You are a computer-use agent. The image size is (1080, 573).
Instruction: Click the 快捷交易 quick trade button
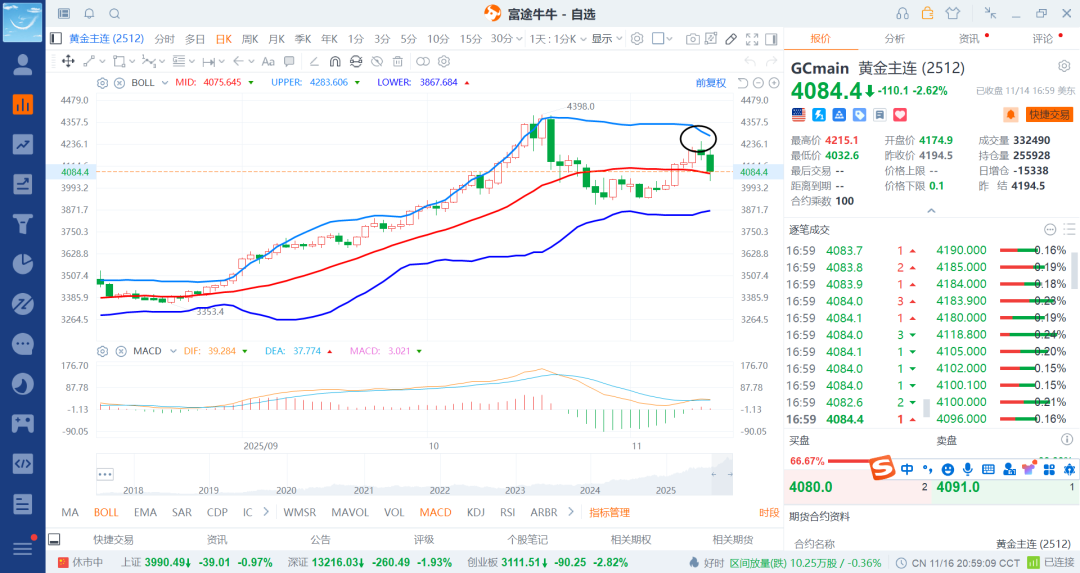(x=1050, y=114)
